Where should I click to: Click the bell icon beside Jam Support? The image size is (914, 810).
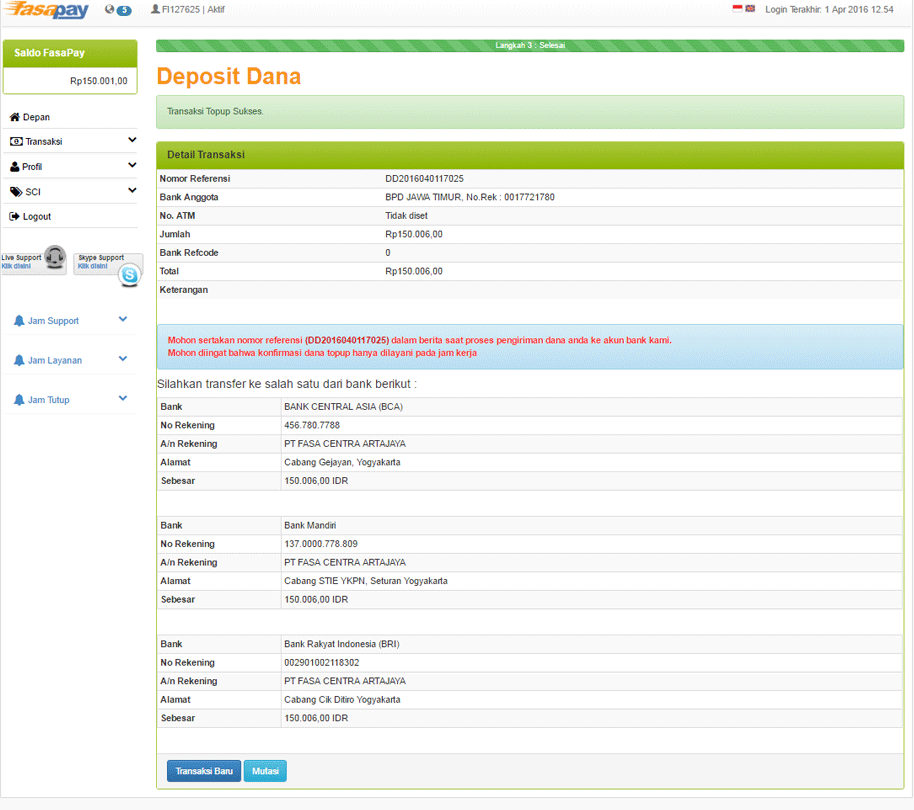(x=19, y=321)
